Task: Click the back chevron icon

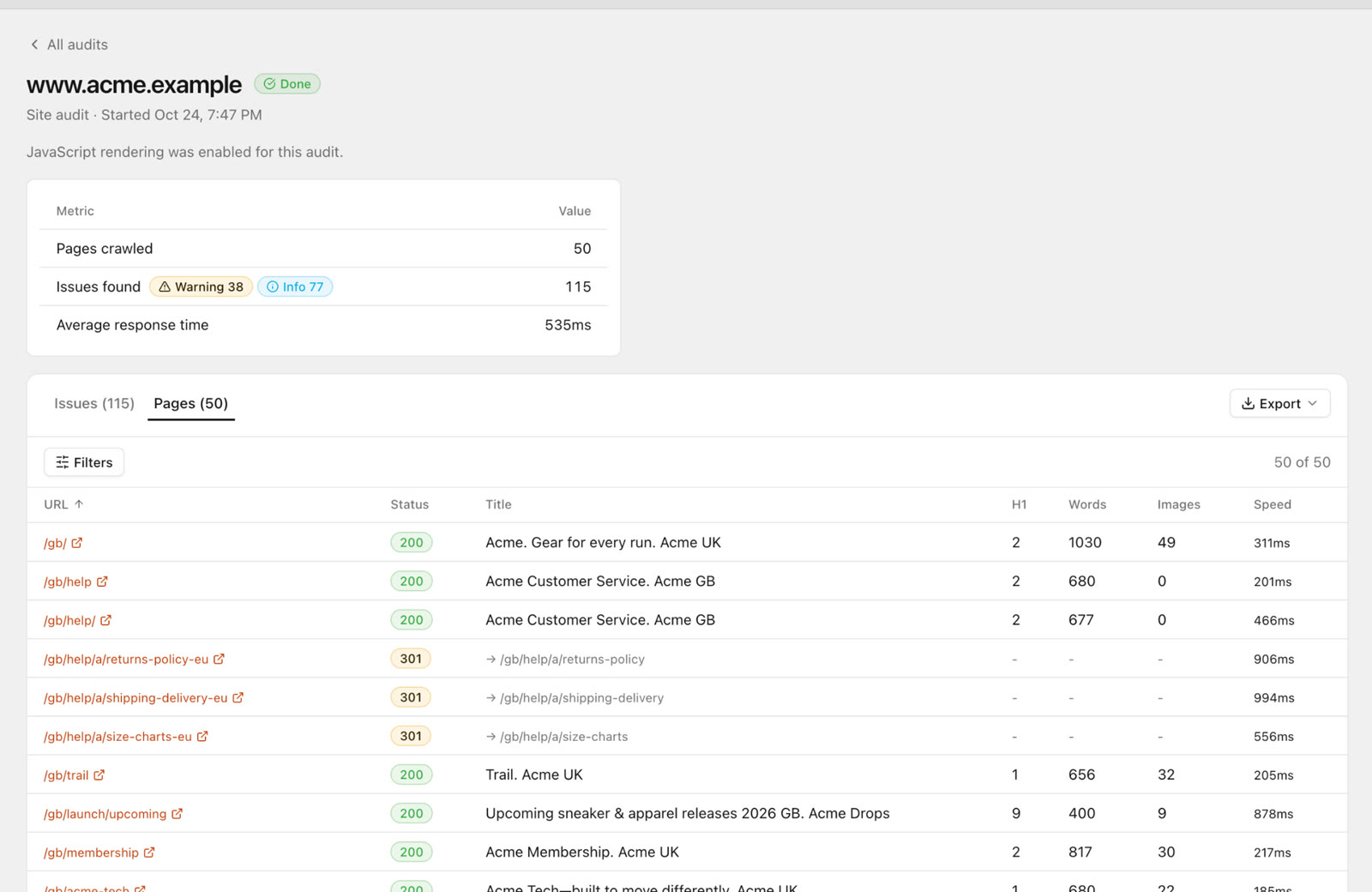Action: [34, 45]
